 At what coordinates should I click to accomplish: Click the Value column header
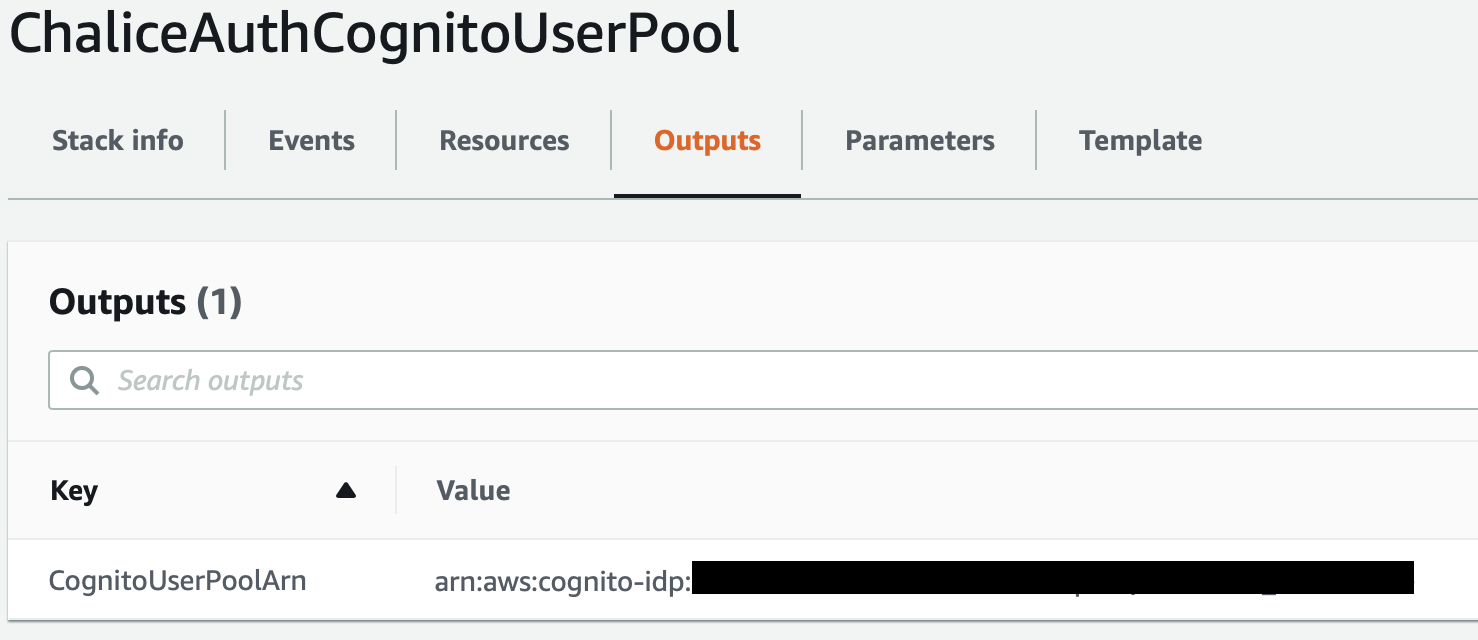coord(473,491)
